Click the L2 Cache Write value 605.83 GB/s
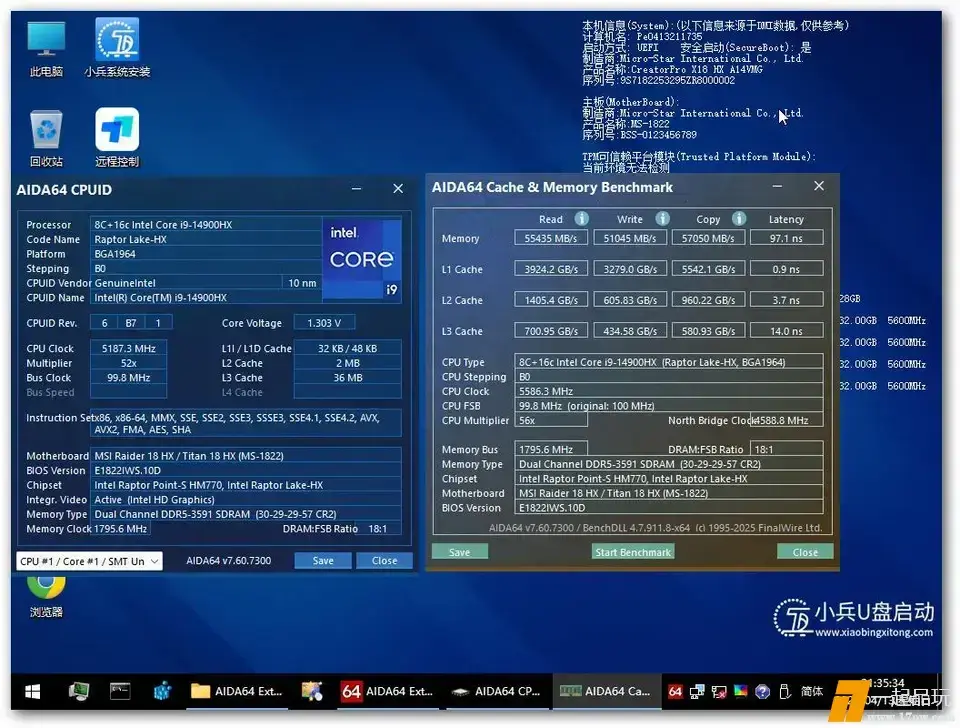 [x=630, y=300]
